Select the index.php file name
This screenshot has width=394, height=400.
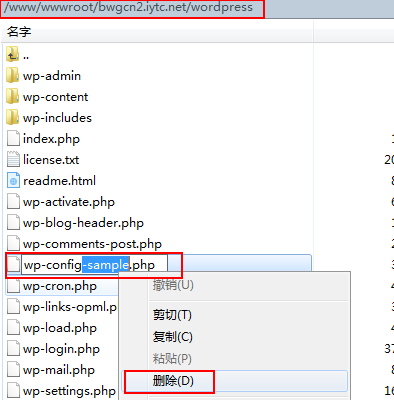coord(51,139)
